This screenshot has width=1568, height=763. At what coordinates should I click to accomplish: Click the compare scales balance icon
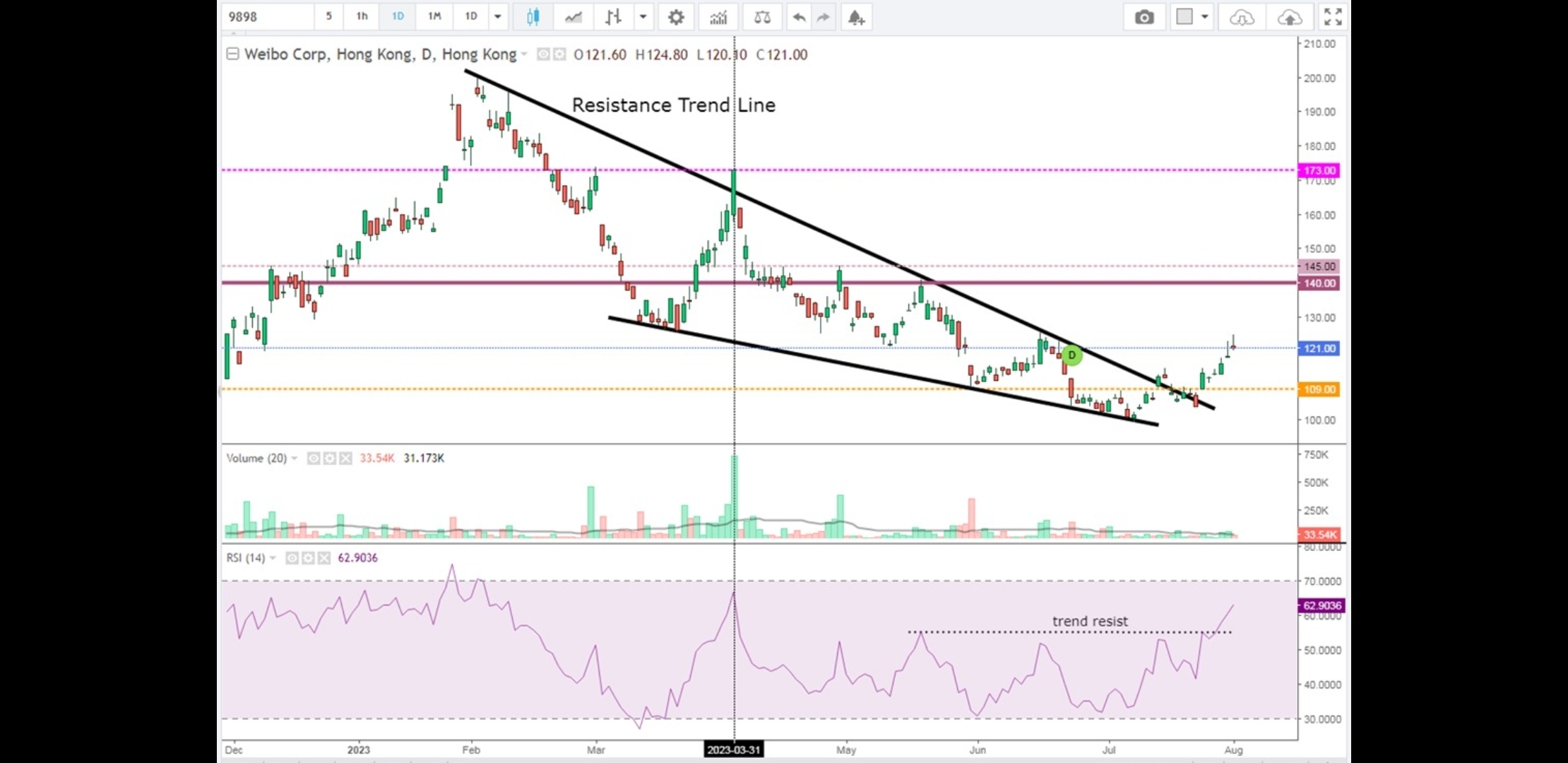tap(762, 17)
